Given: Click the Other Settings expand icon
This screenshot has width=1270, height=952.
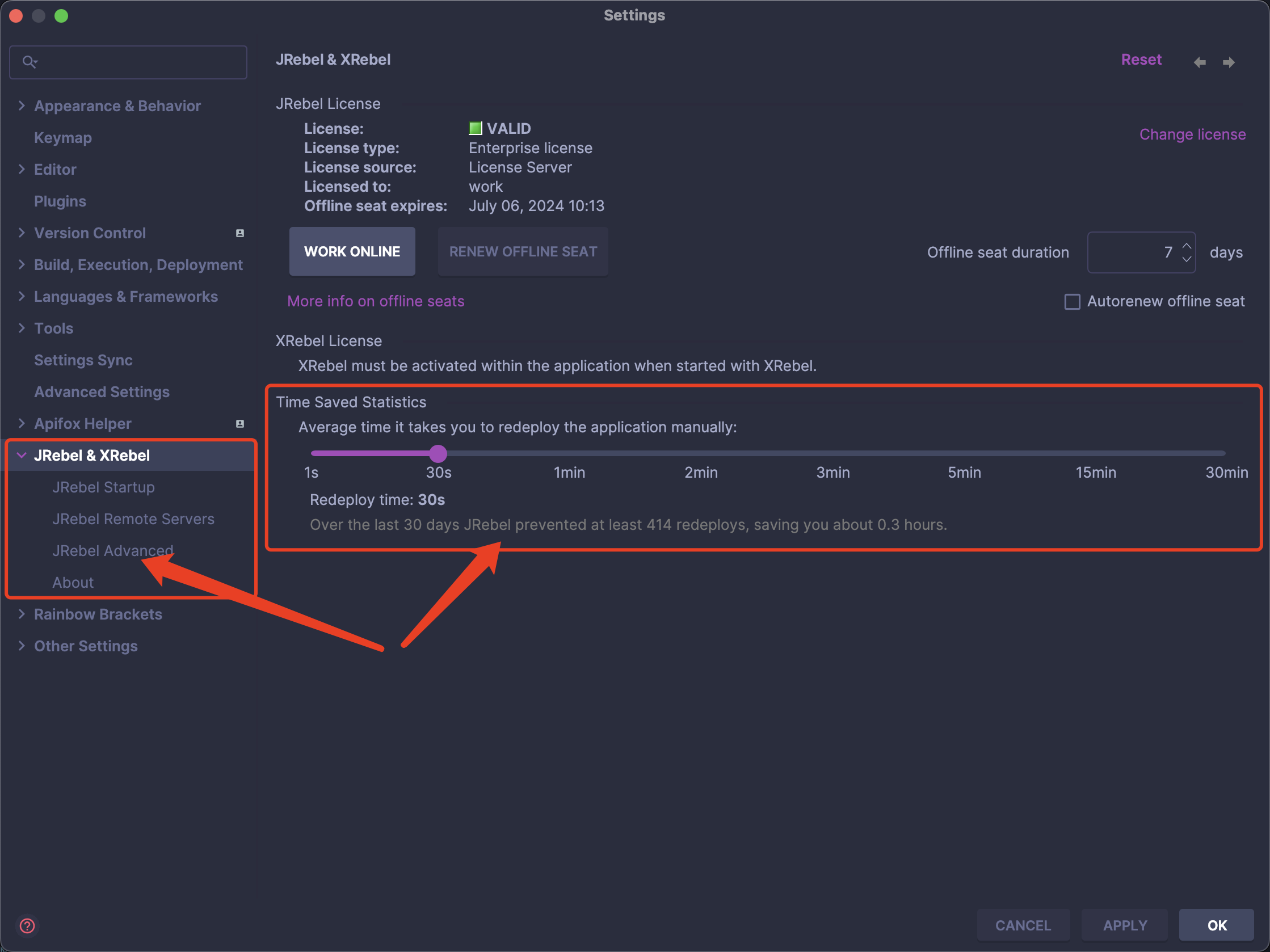Looking at the screenshot, I should coord(21,646).
